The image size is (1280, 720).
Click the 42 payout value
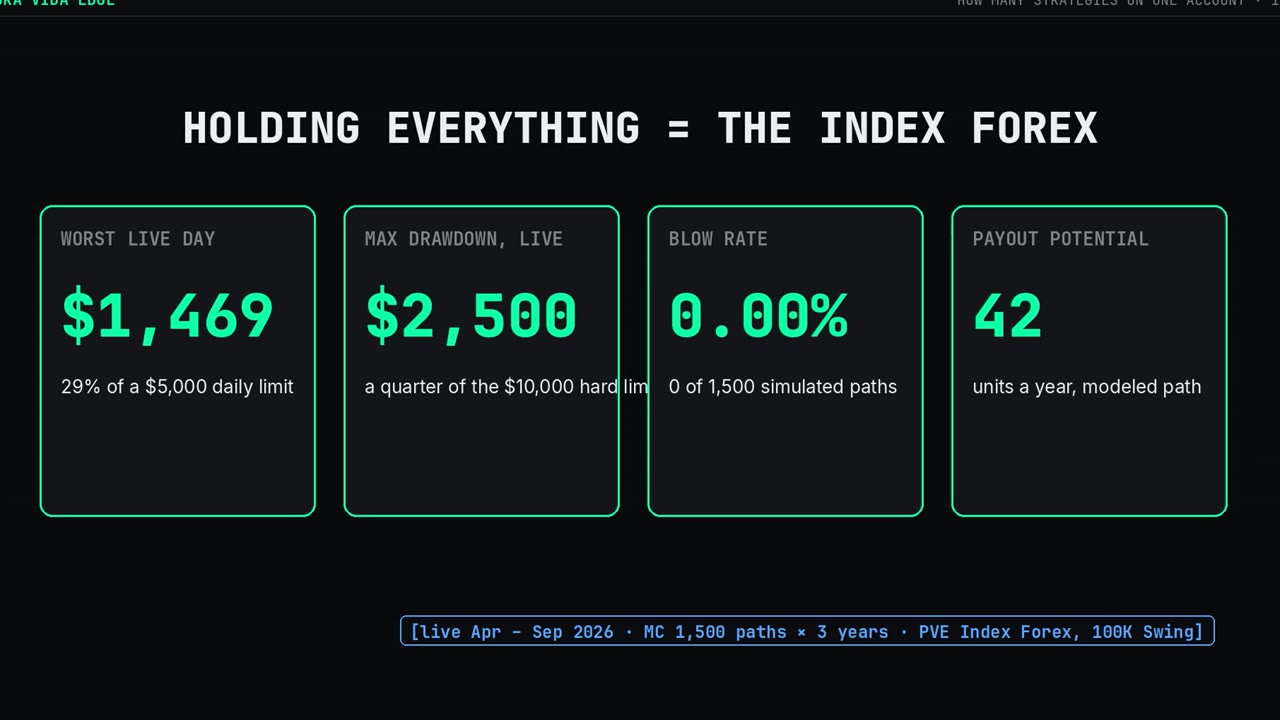1007,316
